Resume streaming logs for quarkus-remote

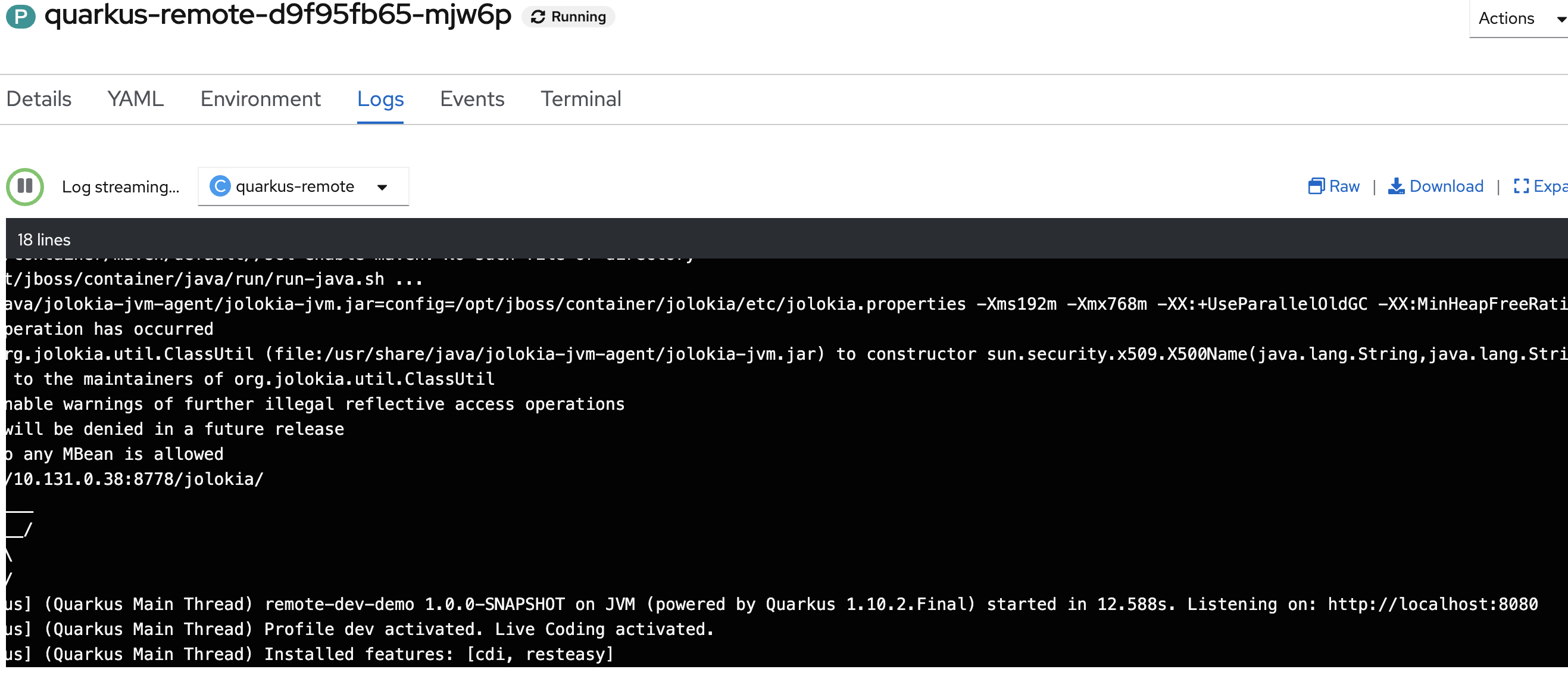coord(25,186)
